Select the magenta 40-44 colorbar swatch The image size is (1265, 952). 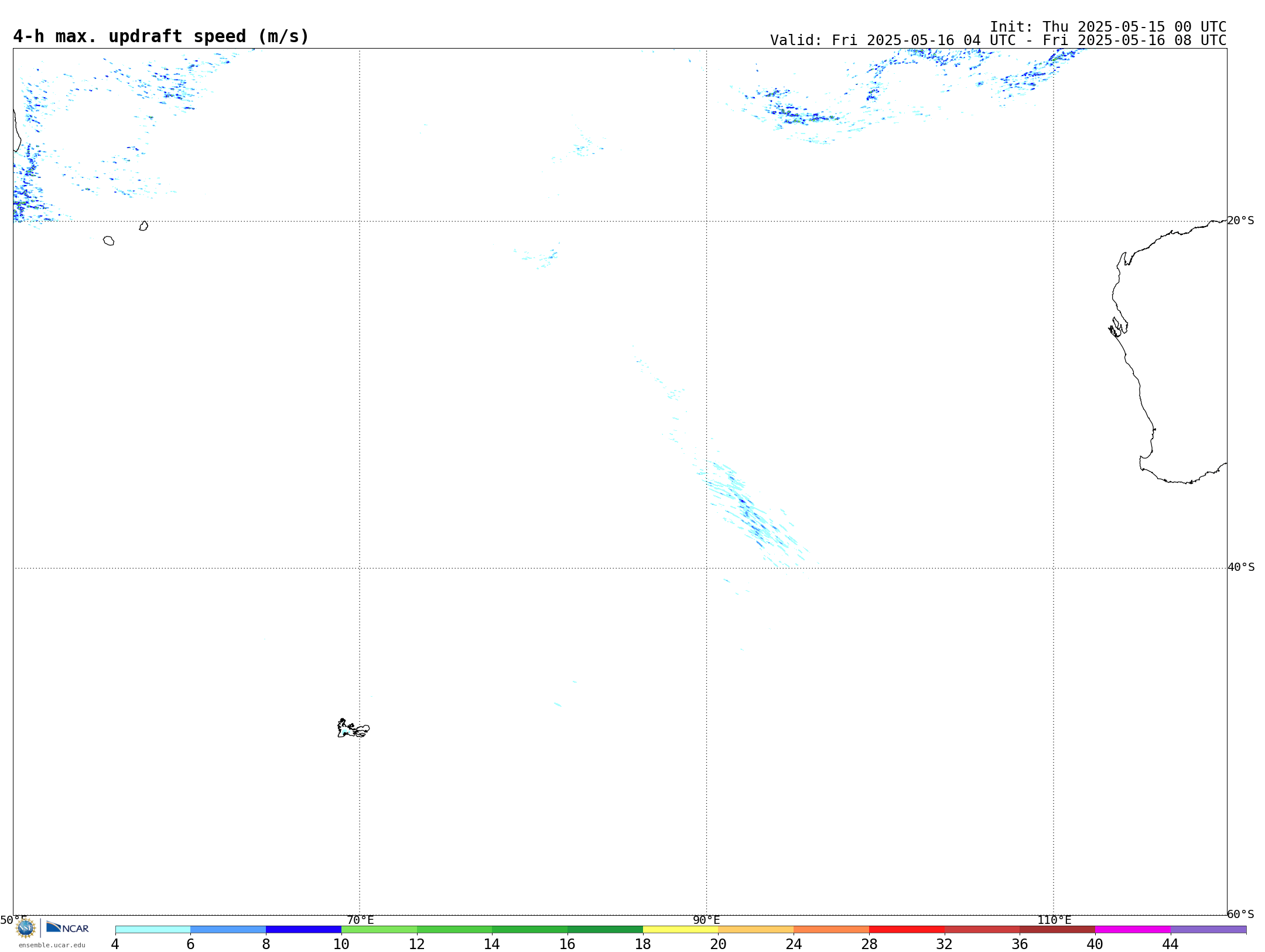[x=1133, y=930]
